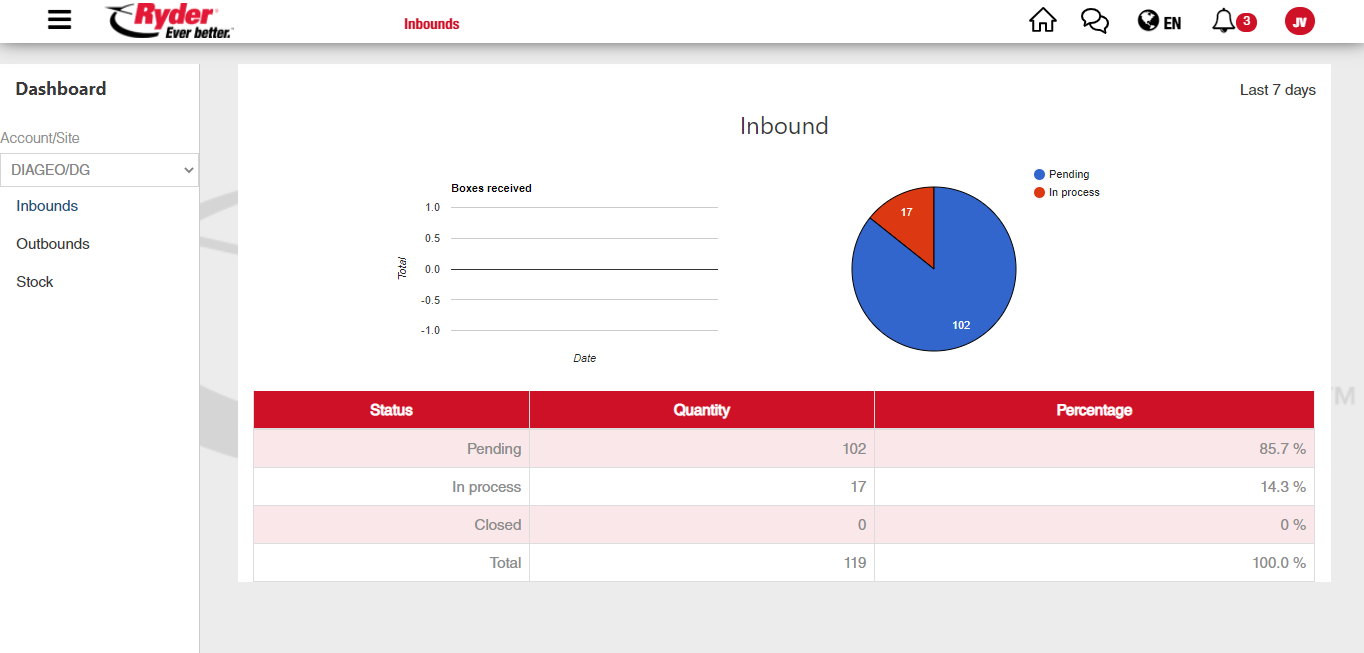
Task: Open the hamburger menu
Action: click(60, 20)
